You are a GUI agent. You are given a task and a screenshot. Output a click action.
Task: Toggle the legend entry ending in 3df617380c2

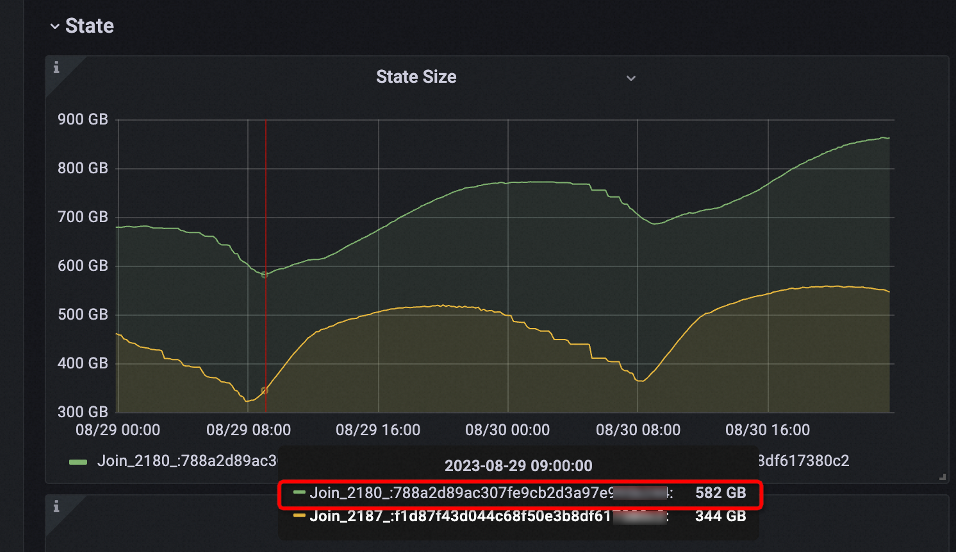click(x=803, y=461)
